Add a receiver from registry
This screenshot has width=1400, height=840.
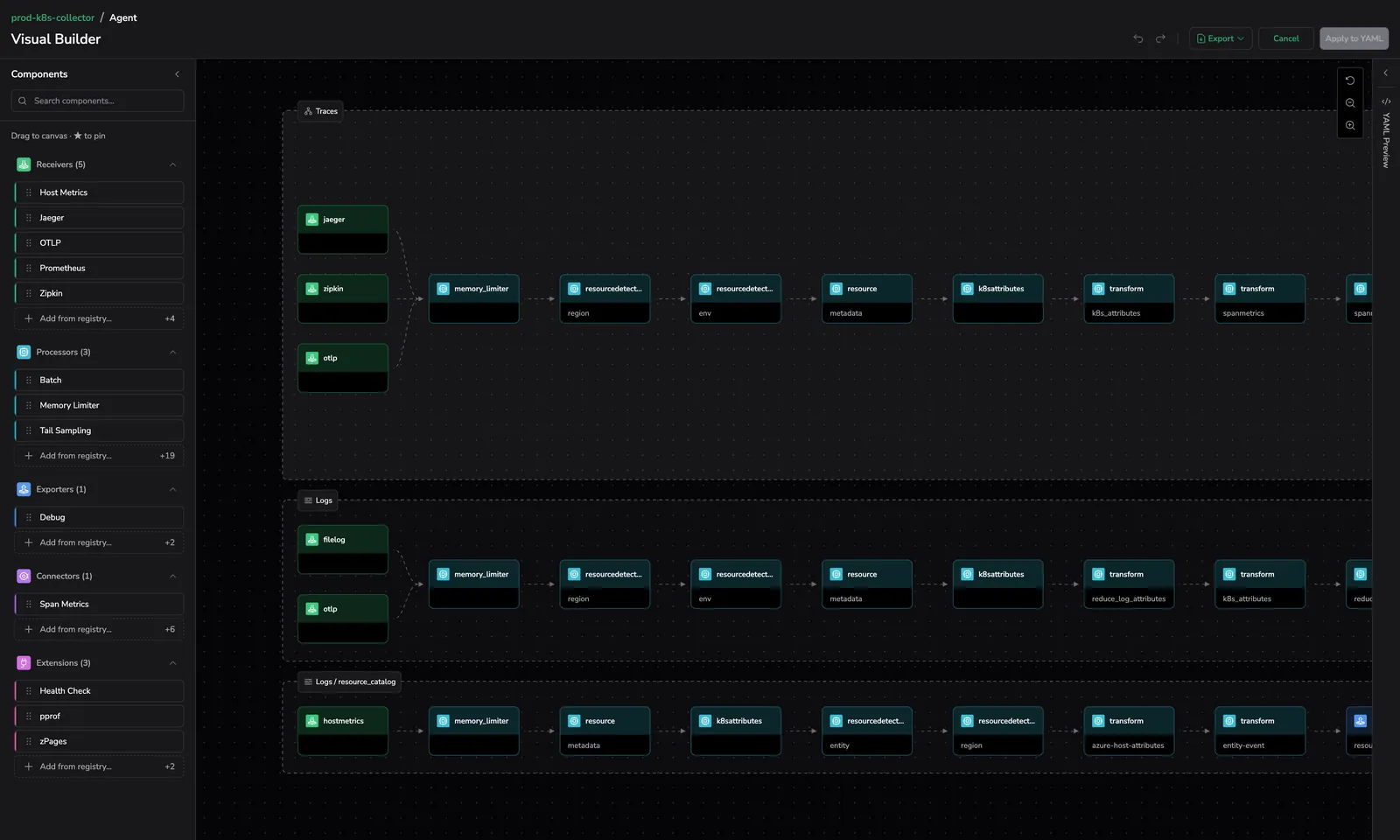coord(99,318)
